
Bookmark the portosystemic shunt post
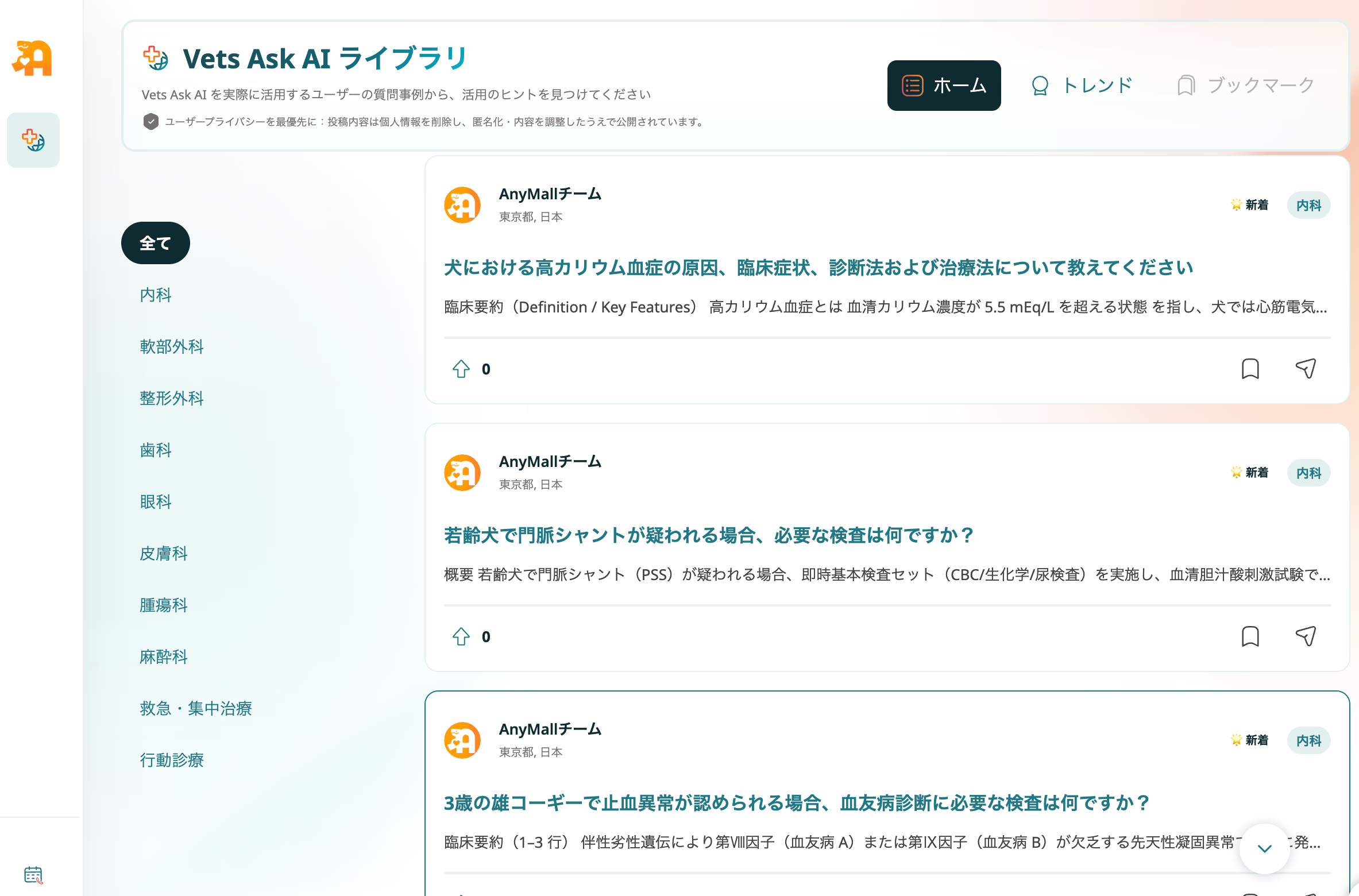click(1250, 636)
